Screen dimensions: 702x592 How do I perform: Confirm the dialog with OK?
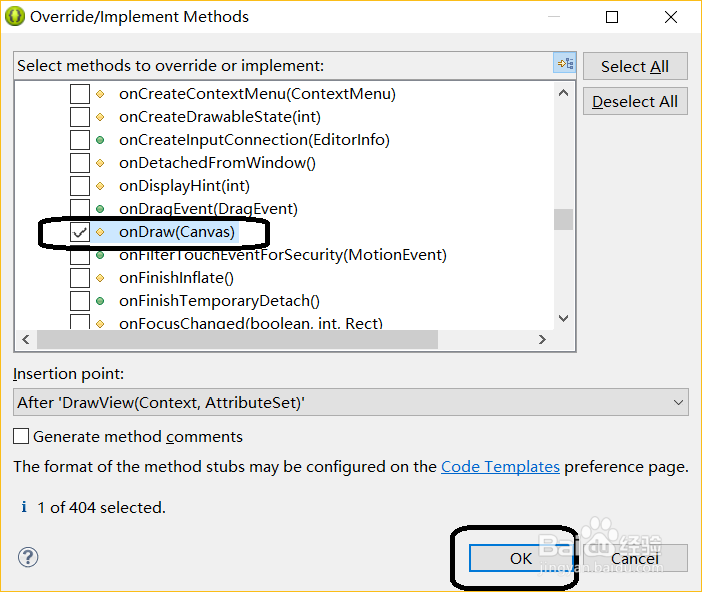tap(521, 558)
